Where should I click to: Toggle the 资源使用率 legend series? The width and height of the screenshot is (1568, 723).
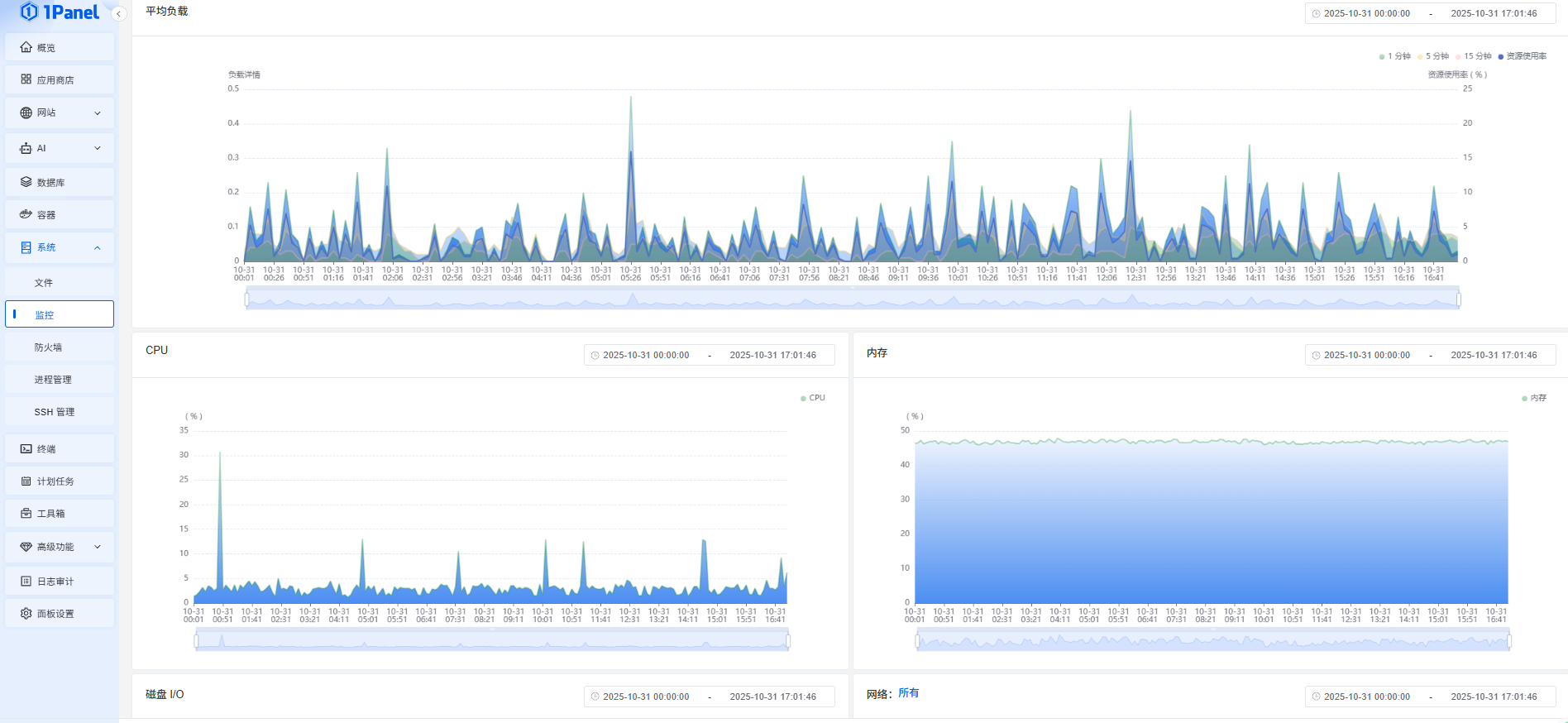coord(1522,56)
